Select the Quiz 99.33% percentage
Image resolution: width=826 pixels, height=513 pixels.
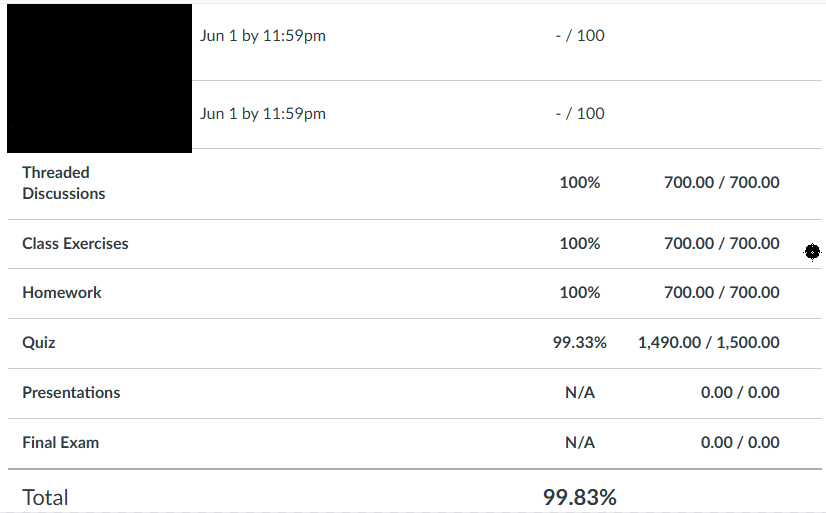580,342
